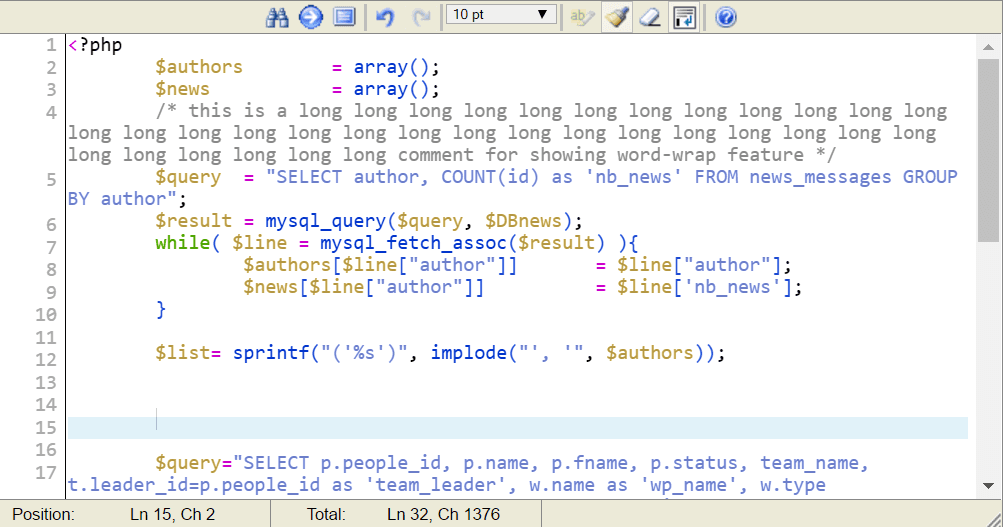Redo the last undone edit
1003x527 pixels.
(422, 17)
